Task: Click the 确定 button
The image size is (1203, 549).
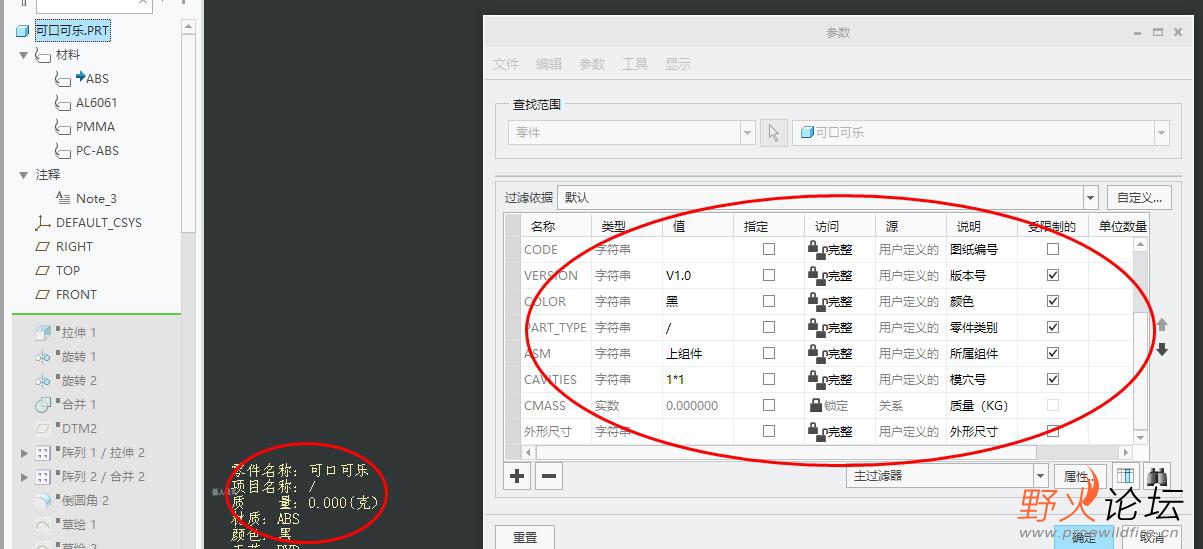Action: (x=1084, y=537)
